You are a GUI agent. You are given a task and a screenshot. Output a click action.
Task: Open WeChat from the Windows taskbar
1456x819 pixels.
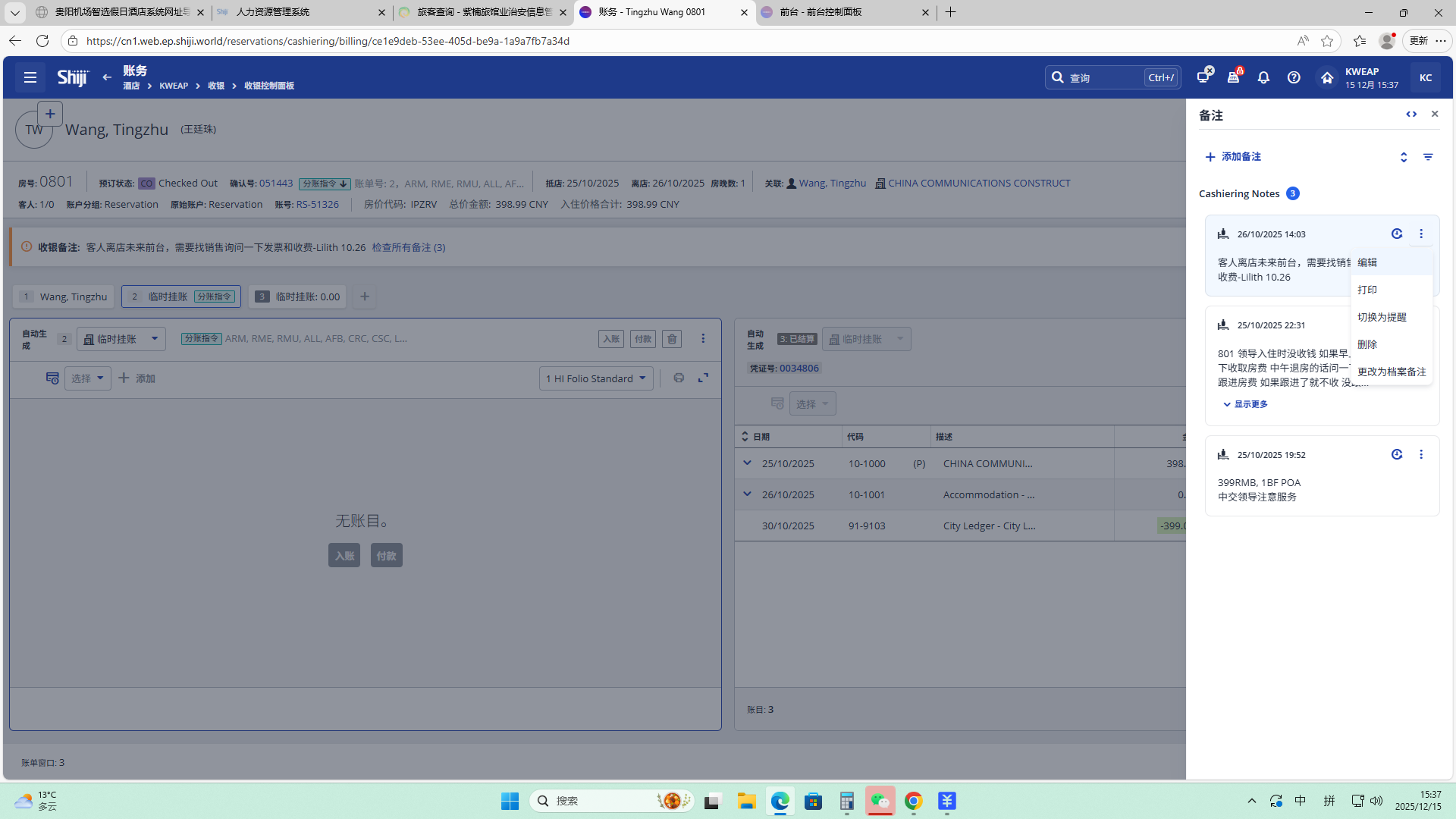coord(880,801)
